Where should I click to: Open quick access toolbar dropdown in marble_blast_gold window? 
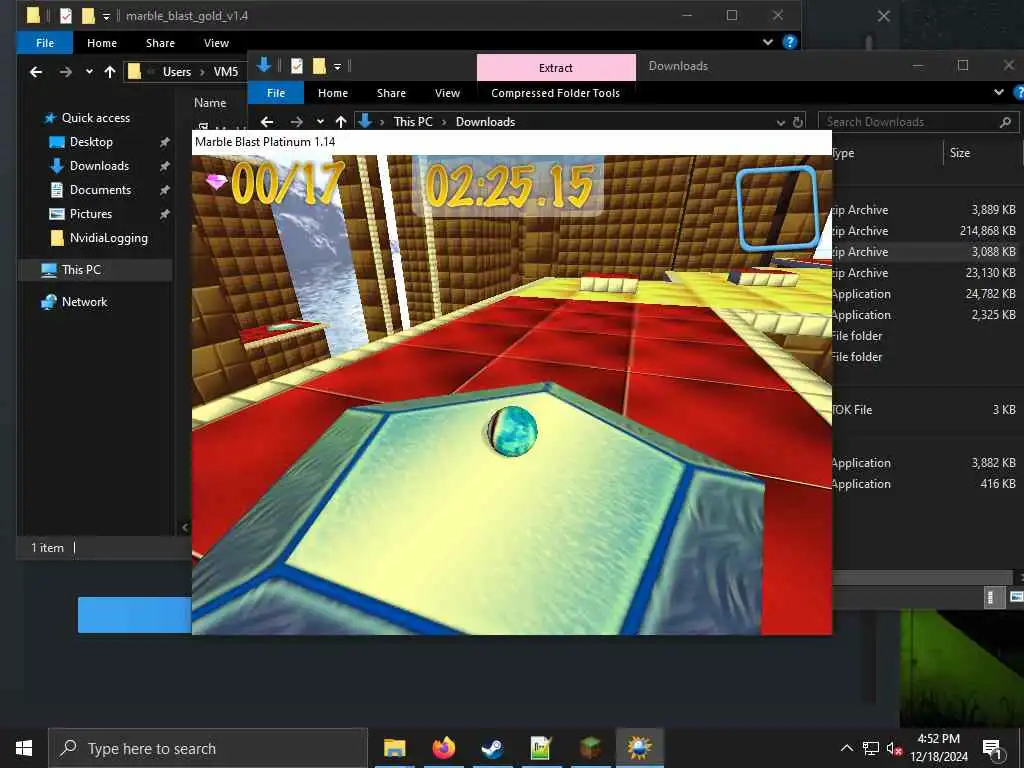pos(106,16)
